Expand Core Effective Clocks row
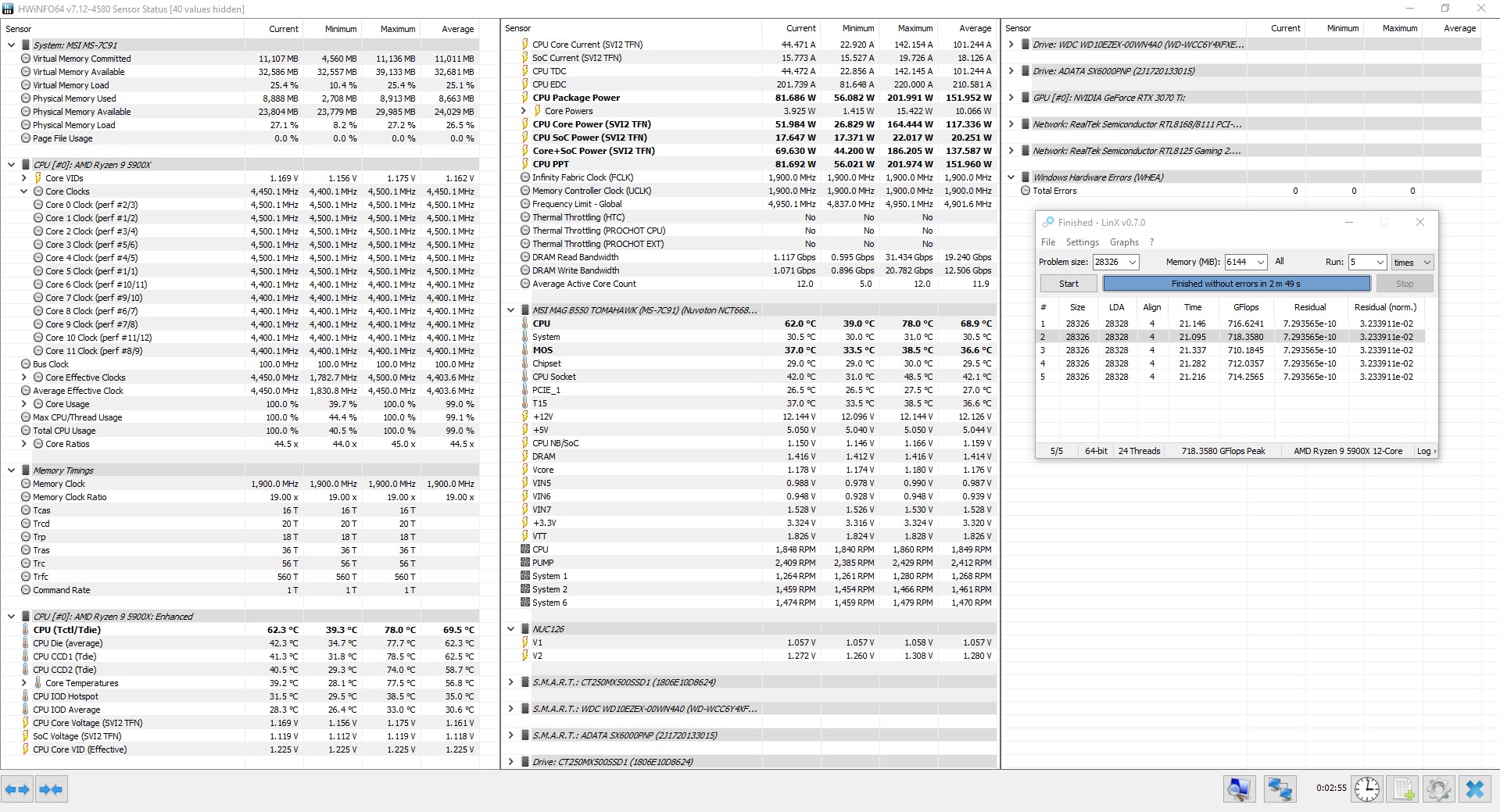Screen dimensions: 1500x812 pyautogui.click(x=24, y=377)
